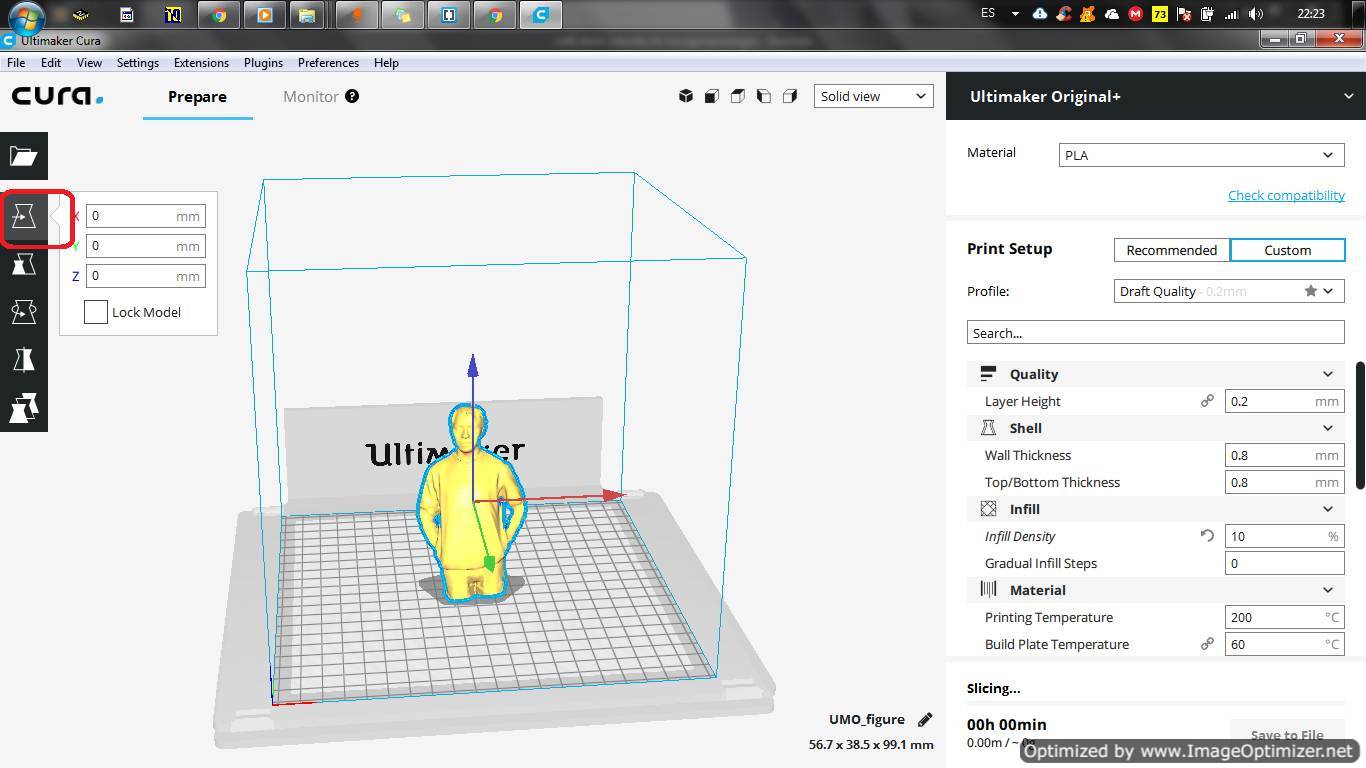Click the Wall Thickness value field

tap(1284, 455)
